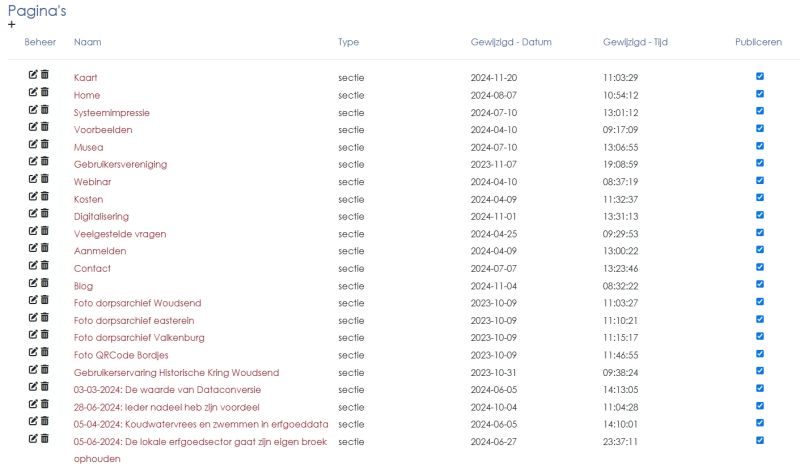Disable publishing for Aanmelden page
Image resolution: width=800 pixels, height=466 pixels.
[x=760, y=250]
